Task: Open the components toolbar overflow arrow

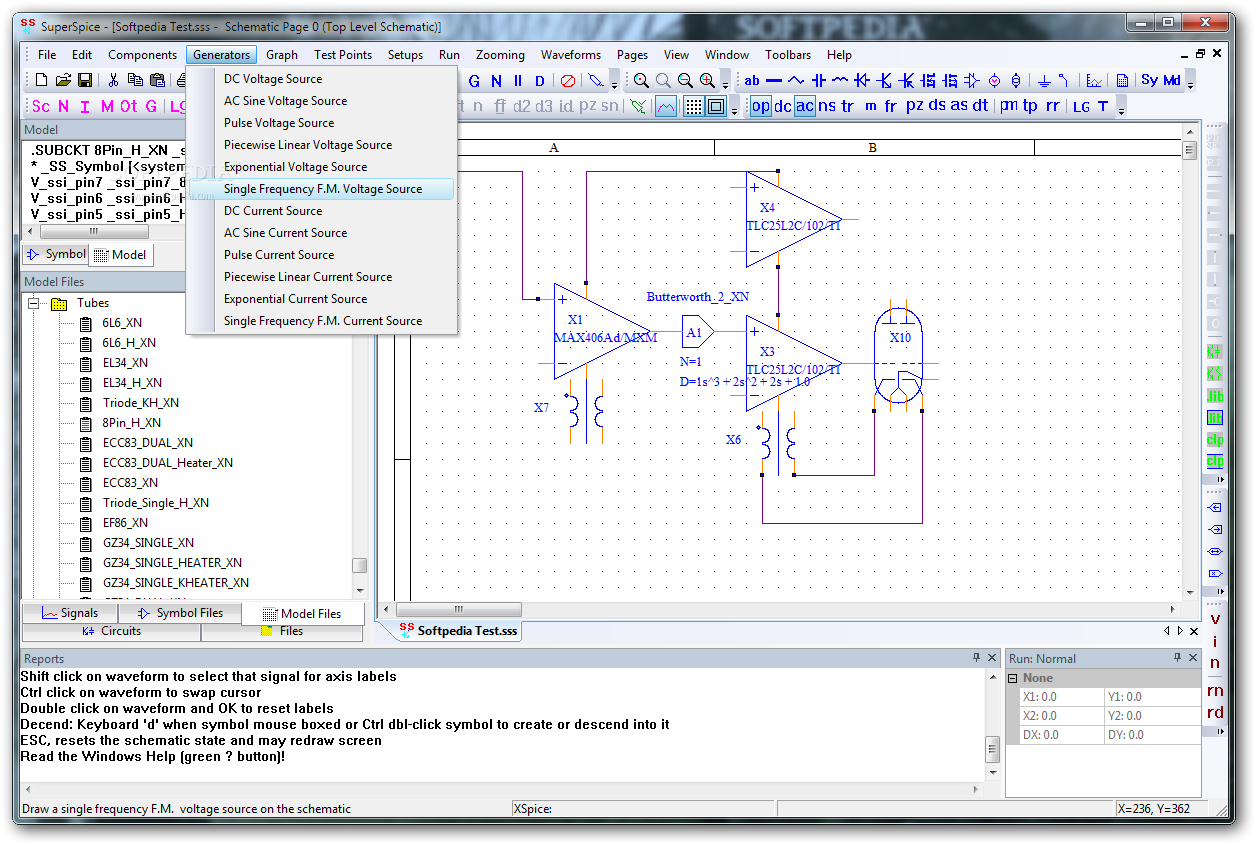Action: [1191, 84]
